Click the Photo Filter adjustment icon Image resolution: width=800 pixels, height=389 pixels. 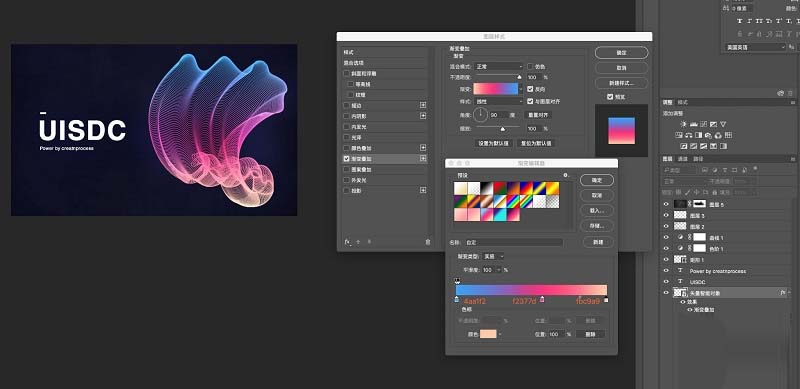tap(708, 135)
